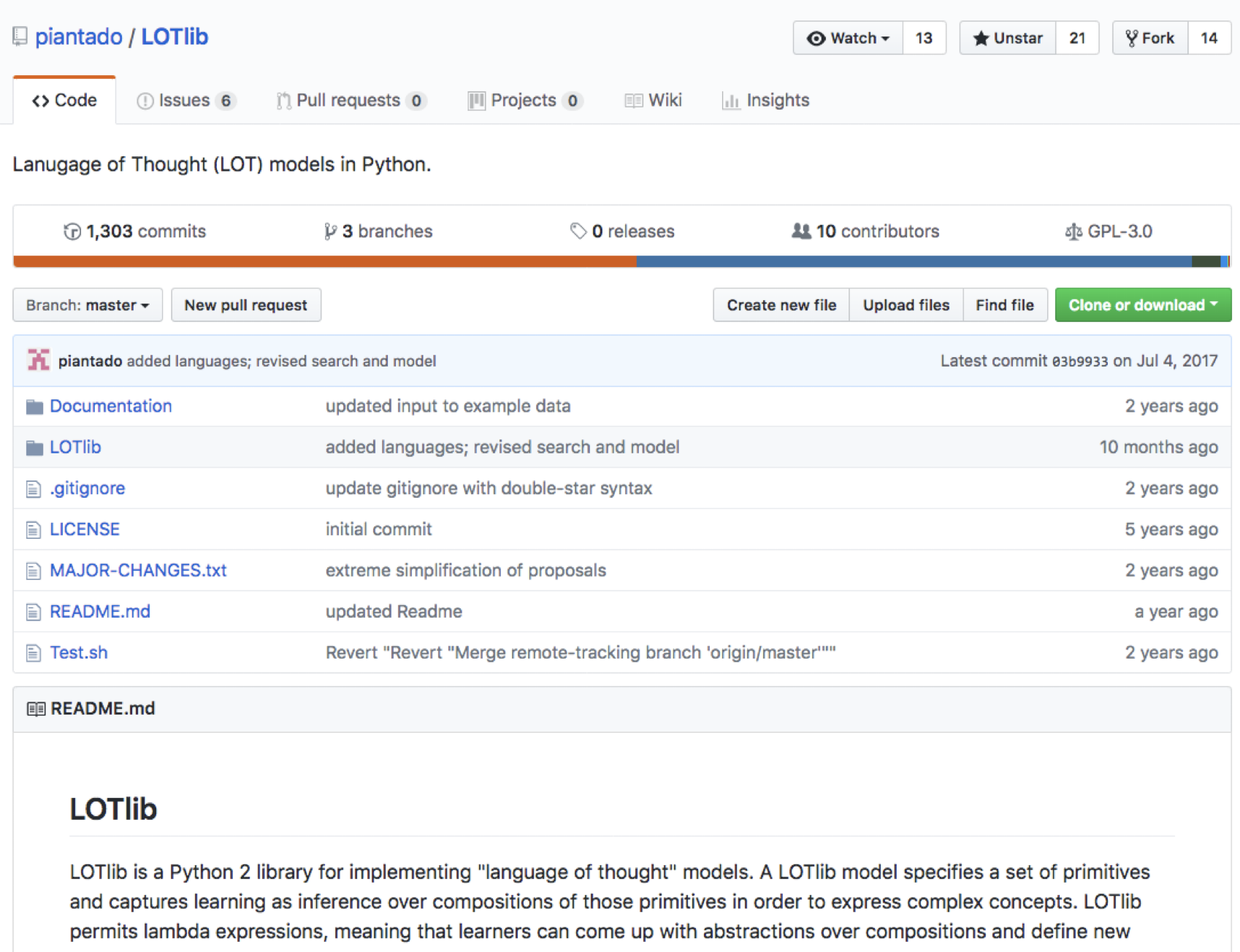Open the Branch: master dropdown
This screenshot has height=952, width=1240.
coord(87,305)
